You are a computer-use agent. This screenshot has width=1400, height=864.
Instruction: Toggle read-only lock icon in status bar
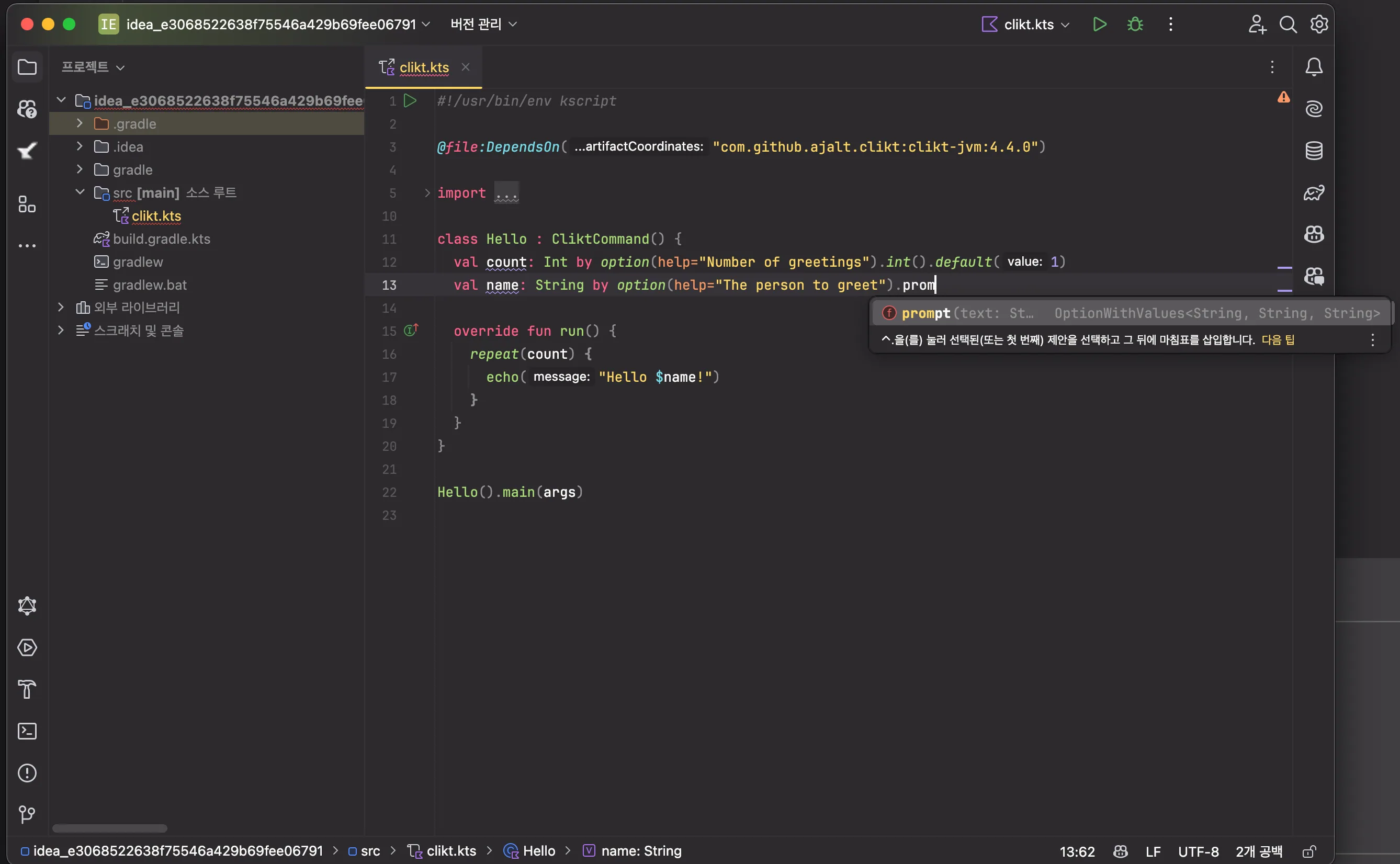(1309, 851)
